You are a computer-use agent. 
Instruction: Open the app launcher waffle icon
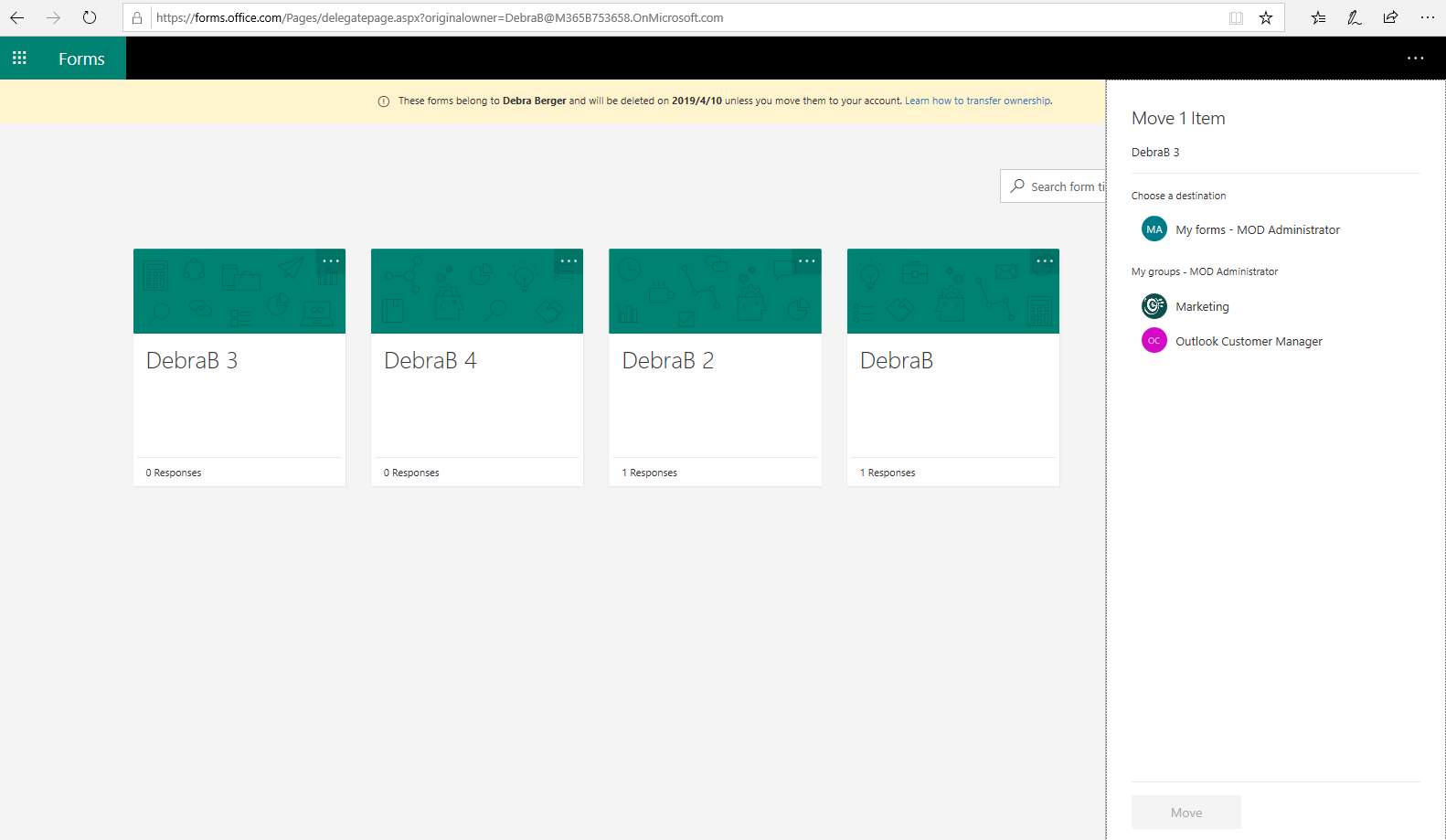point(19,58)
